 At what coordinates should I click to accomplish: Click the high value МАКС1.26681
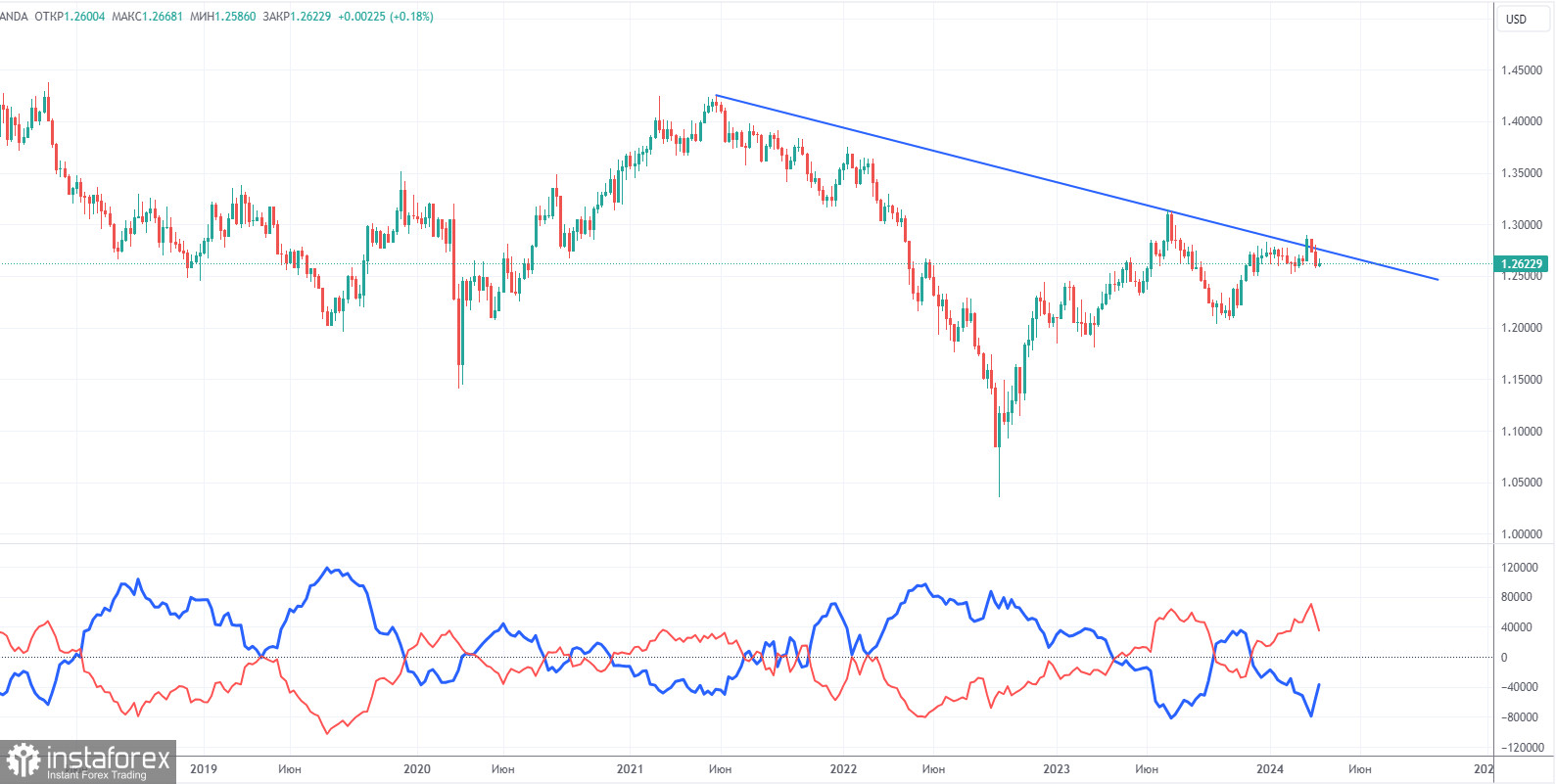coord(148,17)
